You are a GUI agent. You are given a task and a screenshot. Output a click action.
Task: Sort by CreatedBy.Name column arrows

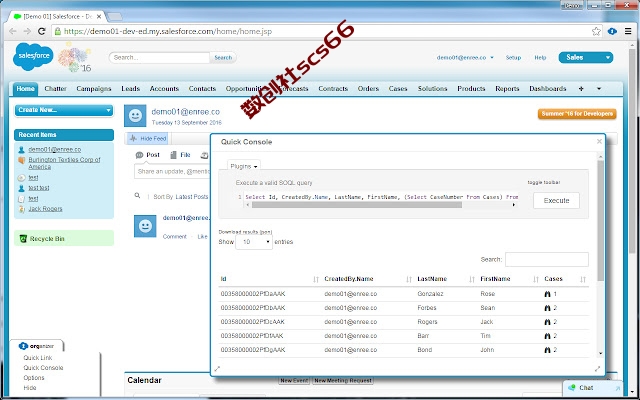click(409, 279)
